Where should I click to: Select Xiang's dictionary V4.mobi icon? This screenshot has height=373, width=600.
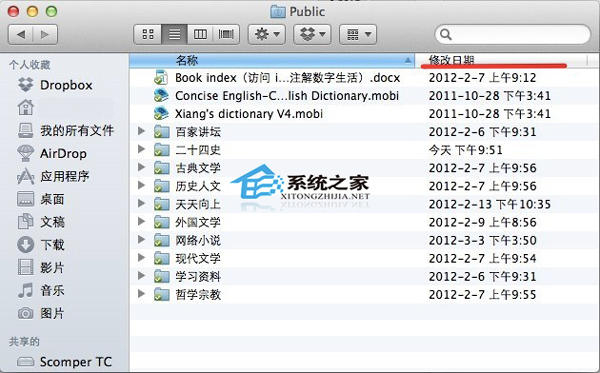click(161, 114)
